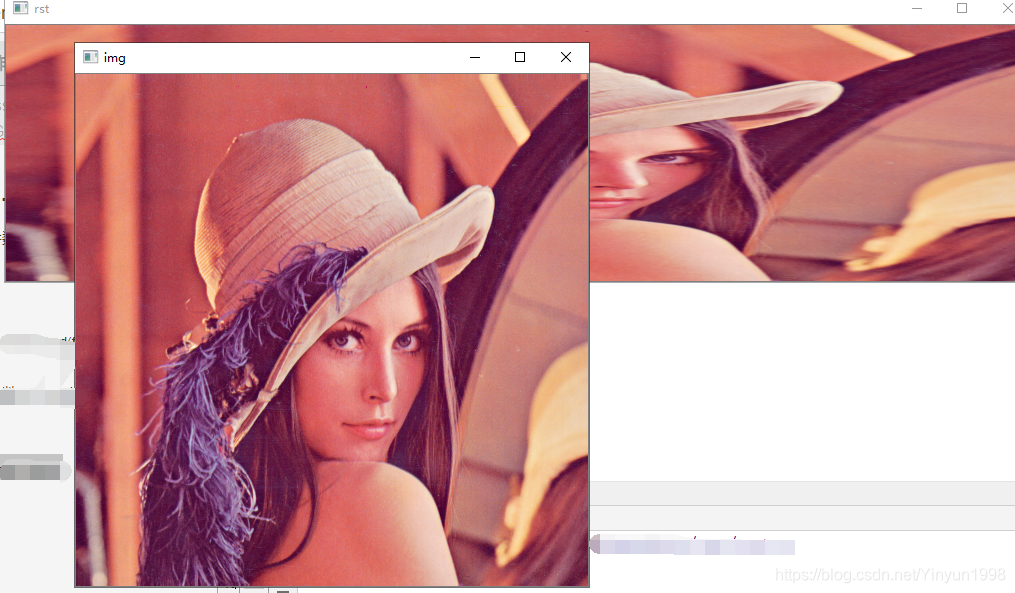This screenshot has height=593, width=1015.
Task: Click the rst window title text
Action: pos(41,9)
